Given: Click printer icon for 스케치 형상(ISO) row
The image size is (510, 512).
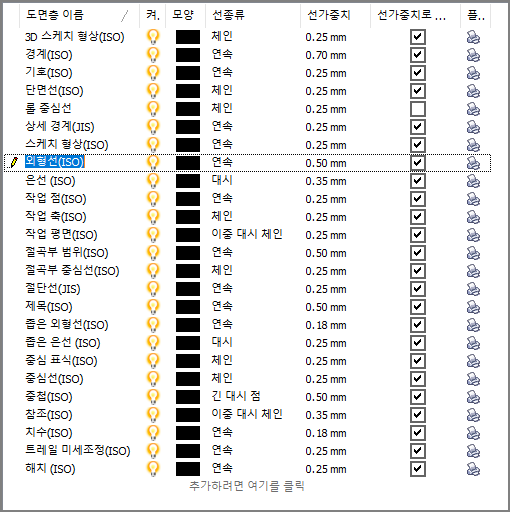Looking at the screenshot, I should 473,145.
